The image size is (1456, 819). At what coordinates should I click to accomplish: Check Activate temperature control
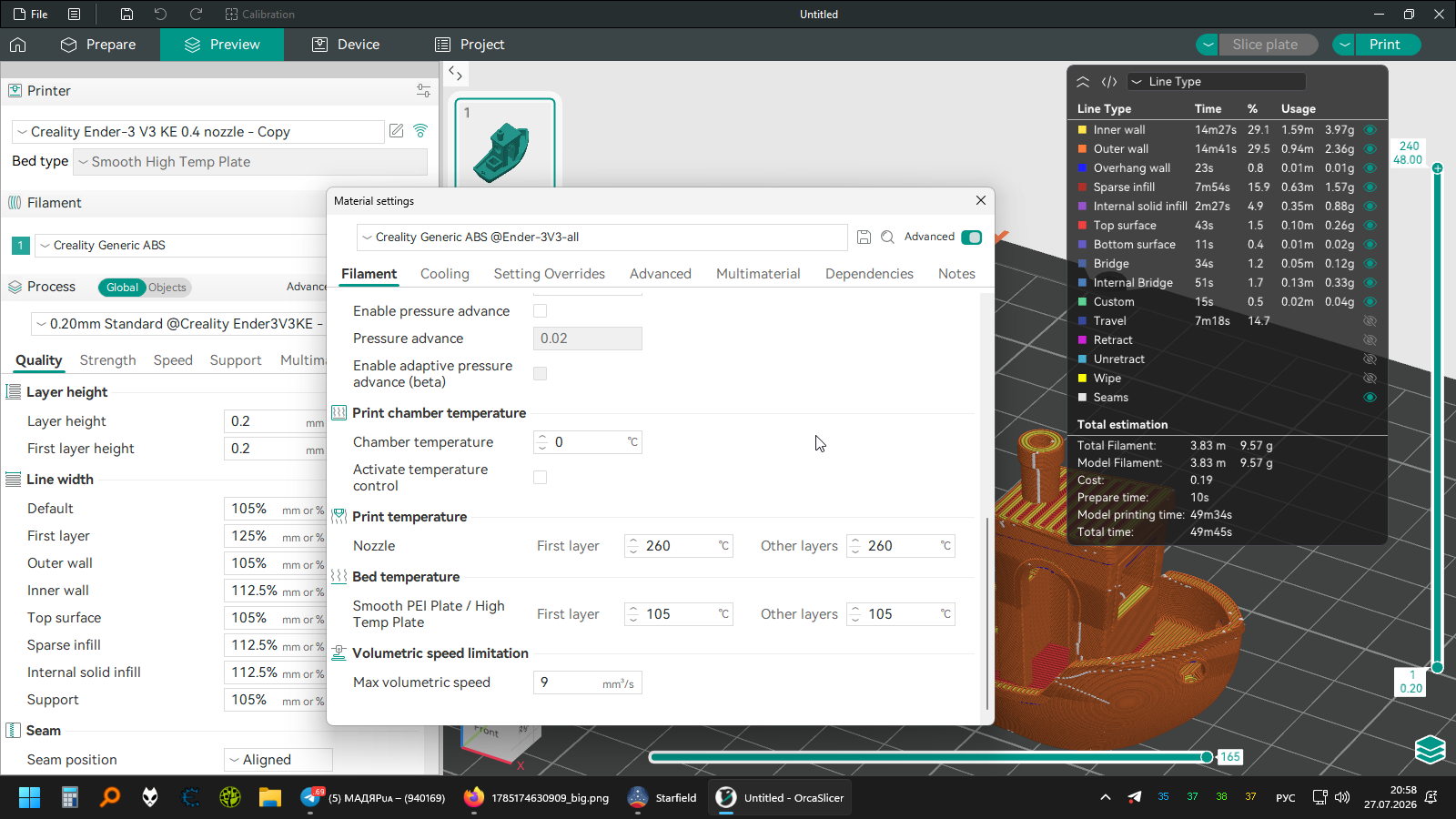541,478
